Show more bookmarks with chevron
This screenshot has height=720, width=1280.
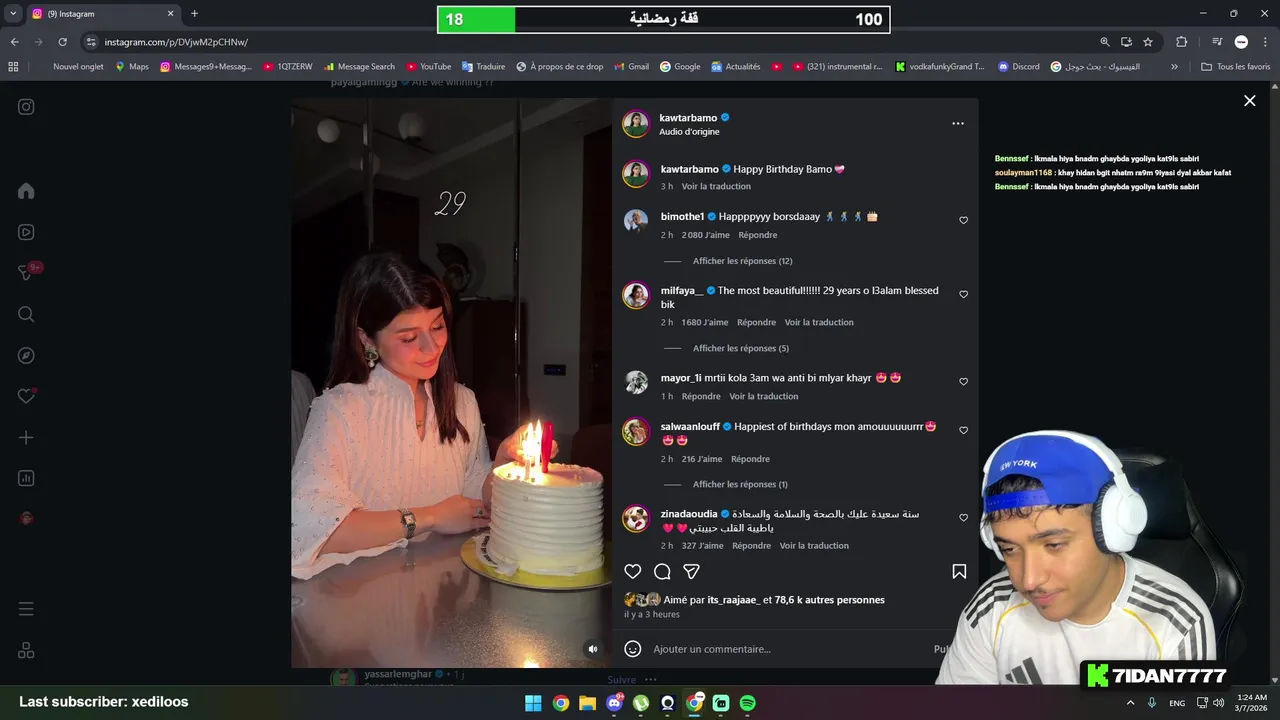[1174, 67]
